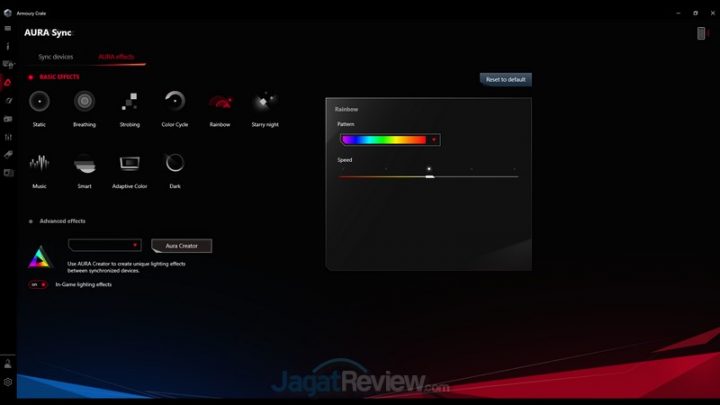
Task: Select the Basic Effects radio button
Action: (31, 77)
